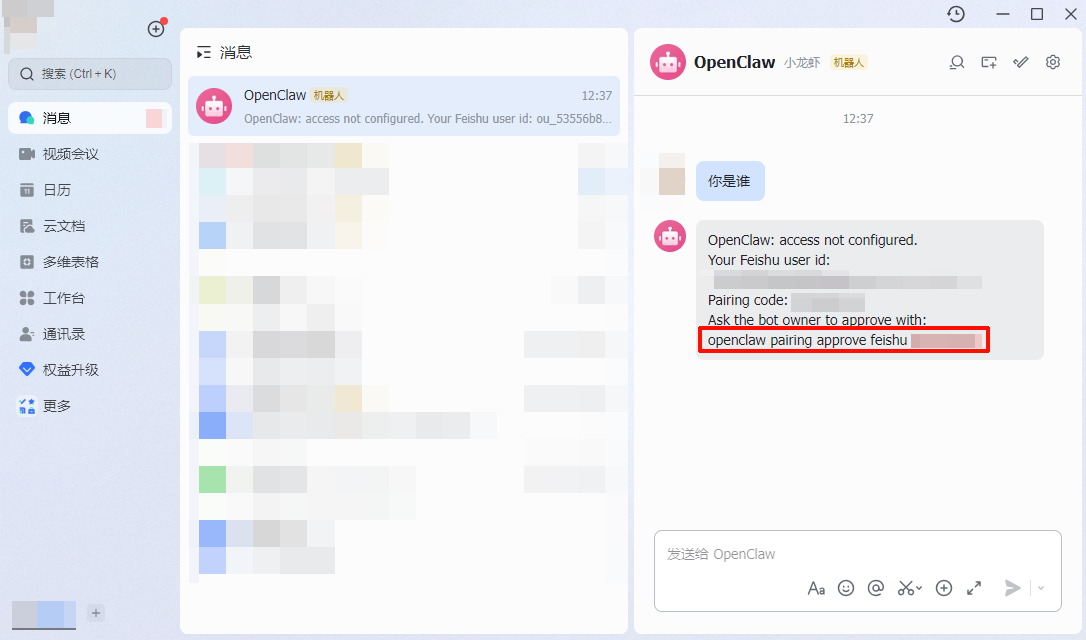Expand the send options dropdown arrow
Screen dimensions: 1086x640
pyautogui.click(x=1041, y=588)
